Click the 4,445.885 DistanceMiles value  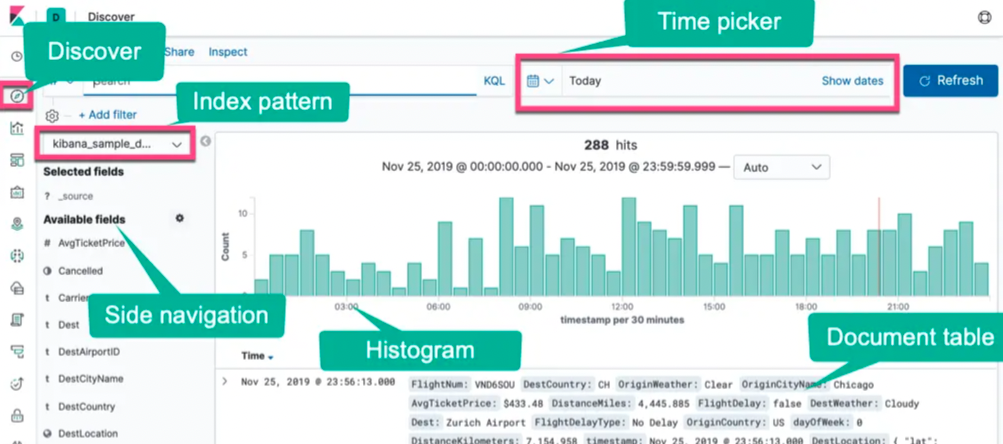tap(662, 403)
